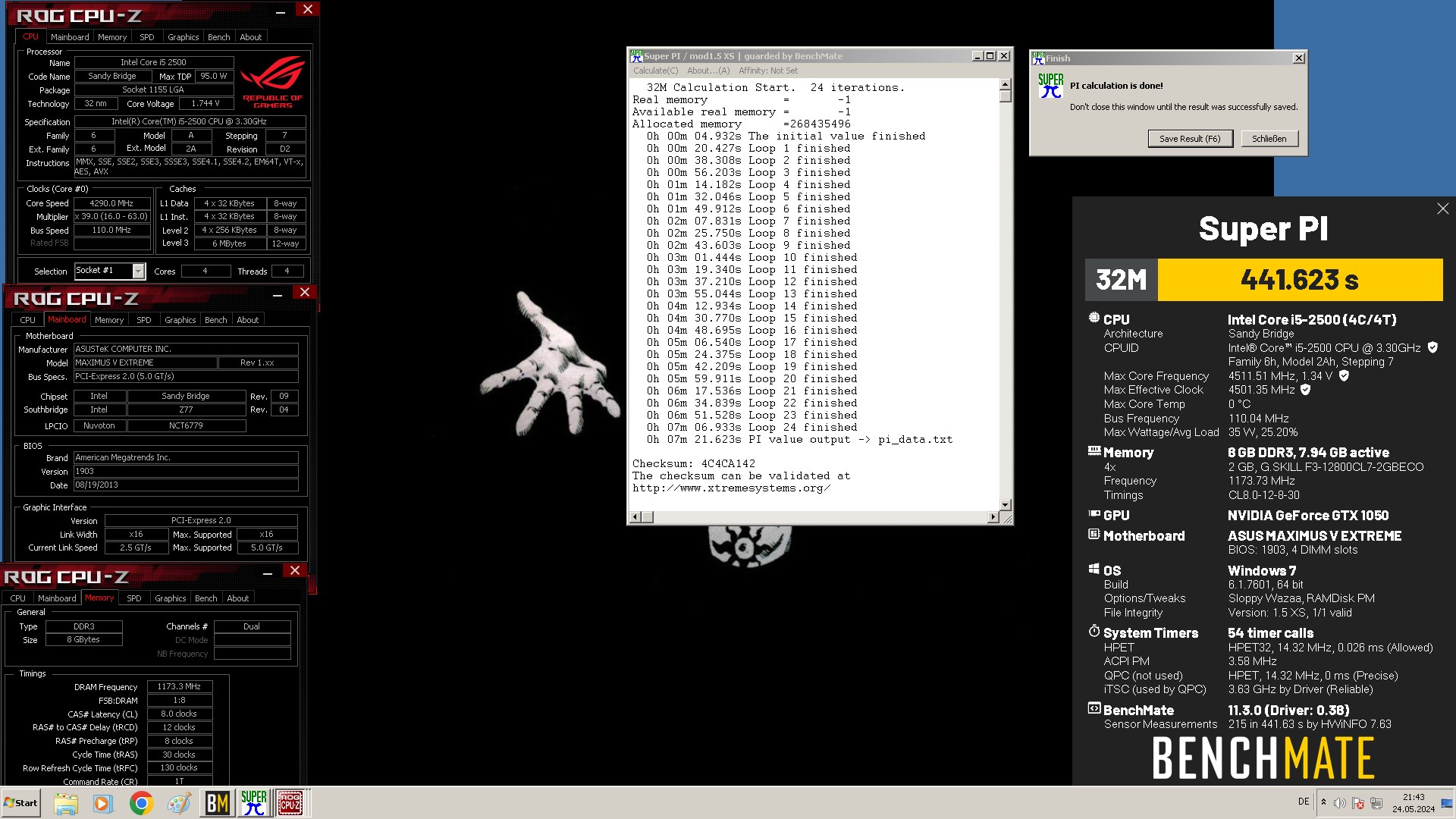Viewport: 1456px width, 819px height.
Task: Click the Motherboard icon in BenchMate
Action: [1094, 535]
